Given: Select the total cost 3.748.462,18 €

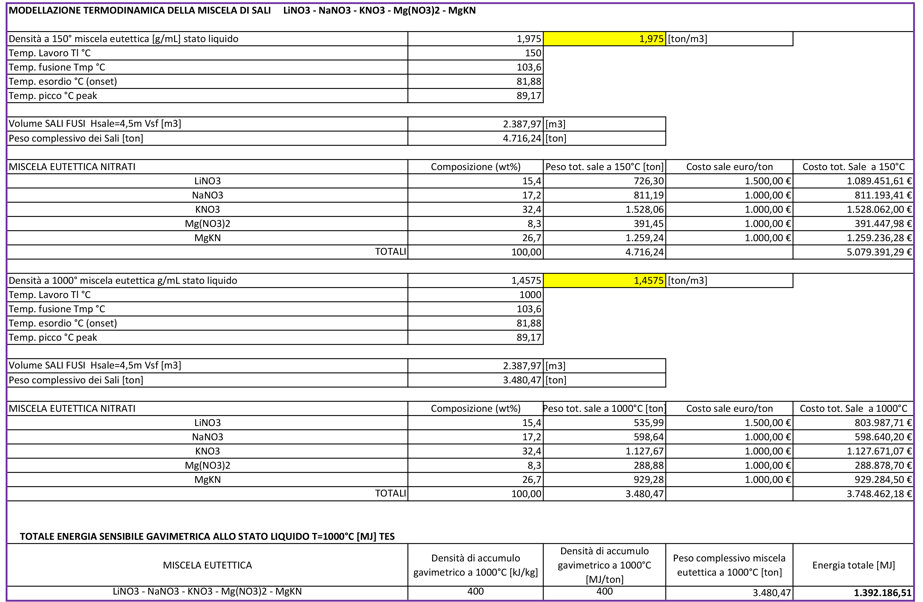Looking at the screenshot, I should [854, 494].
